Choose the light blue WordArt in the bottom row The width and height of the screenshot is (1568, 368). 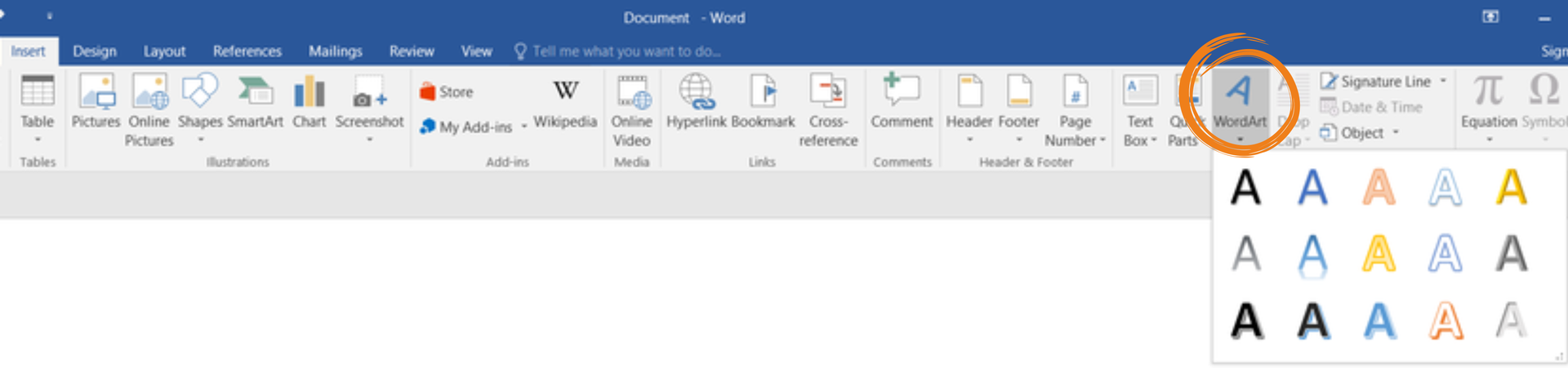click(1379, 321)
